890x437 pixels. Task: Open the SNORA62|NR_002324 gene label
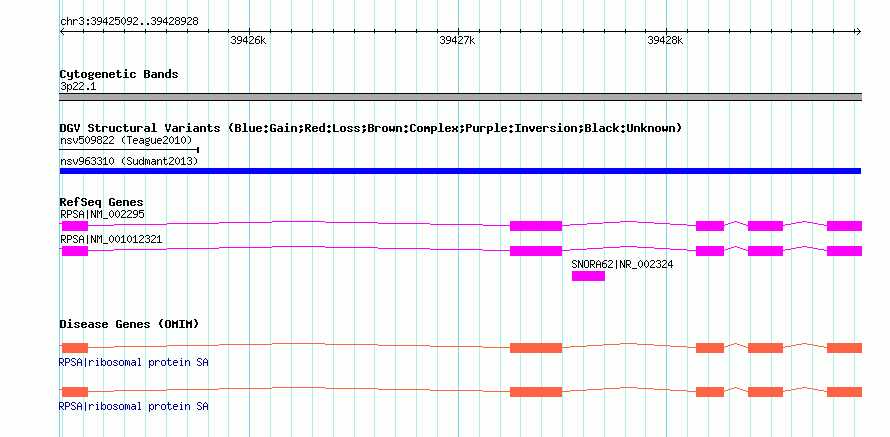(622, 264)
